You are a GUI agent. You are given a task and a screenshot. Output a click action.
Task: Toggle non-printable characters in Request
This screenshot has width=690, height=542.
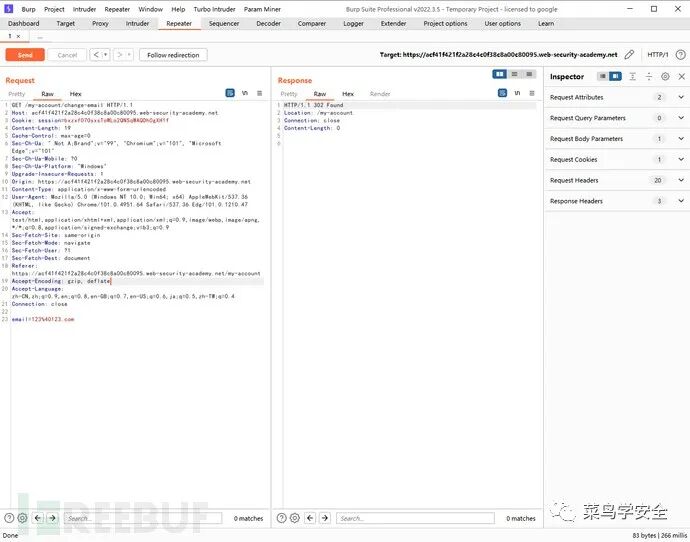tap(245, 93)
